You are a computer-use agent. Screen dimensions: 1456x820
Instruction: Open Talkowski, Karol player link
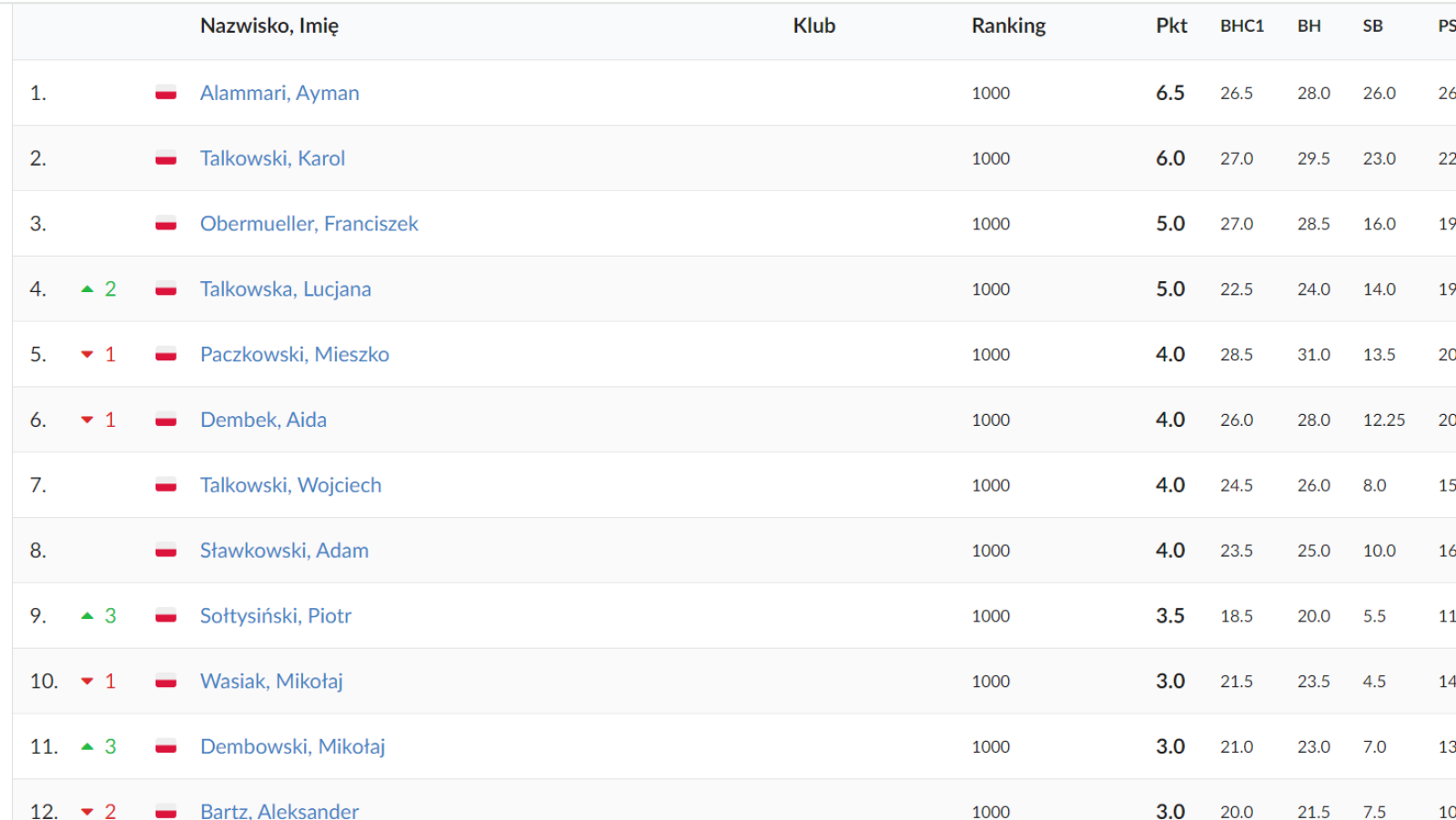(x=272, y=158)
